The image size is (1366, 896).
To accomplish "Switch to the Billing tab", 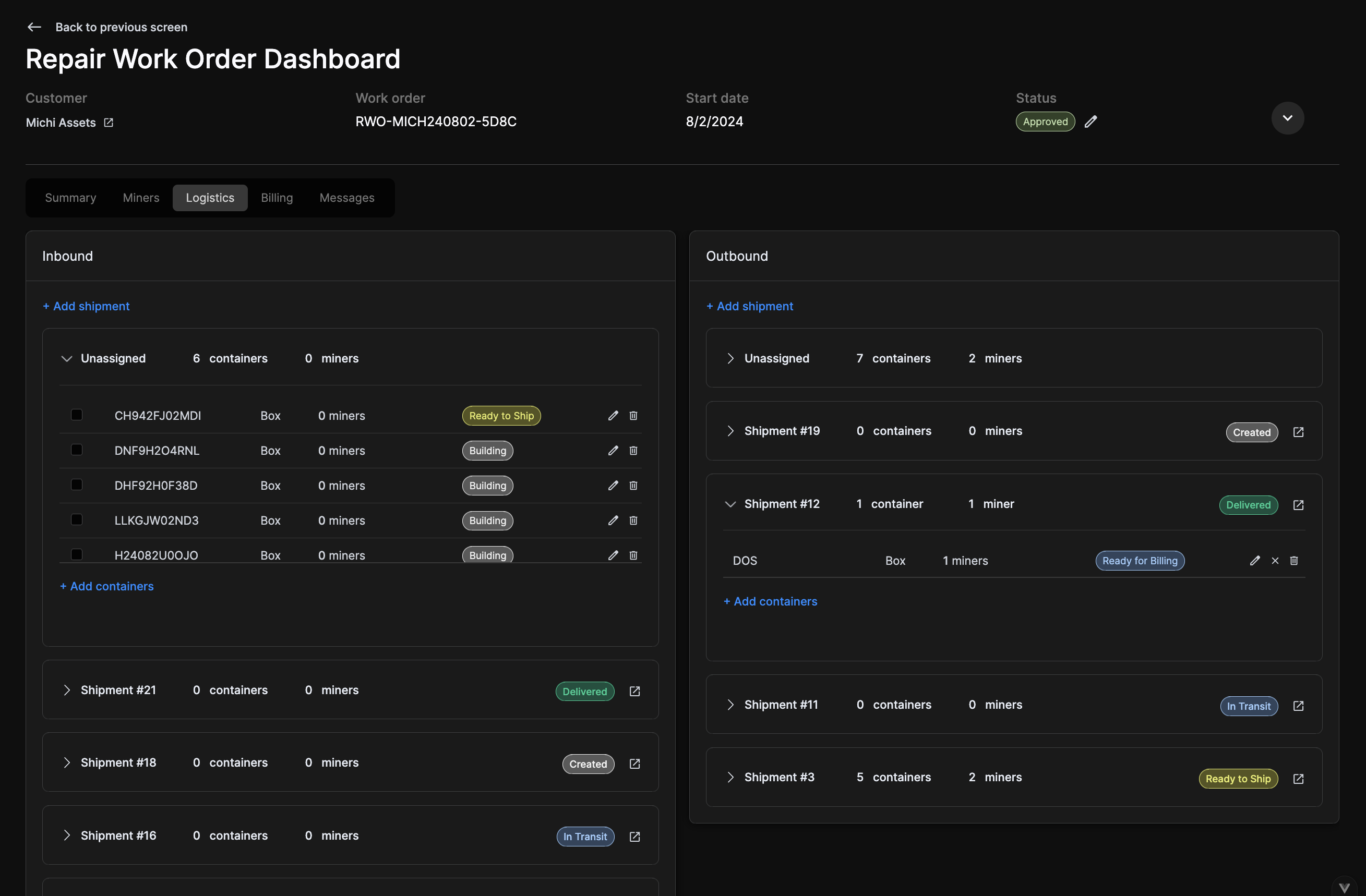I will pyautogui.click(x=277, y=197).
